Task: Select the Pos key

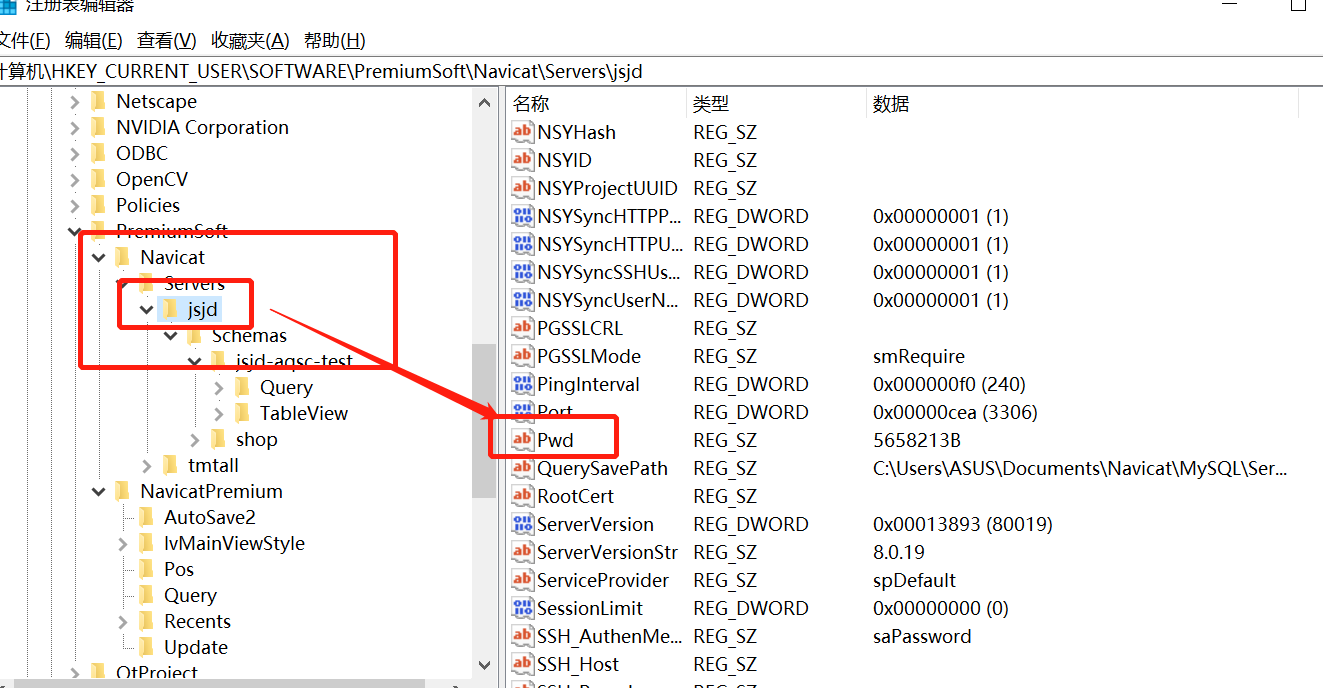Action: 179,569
